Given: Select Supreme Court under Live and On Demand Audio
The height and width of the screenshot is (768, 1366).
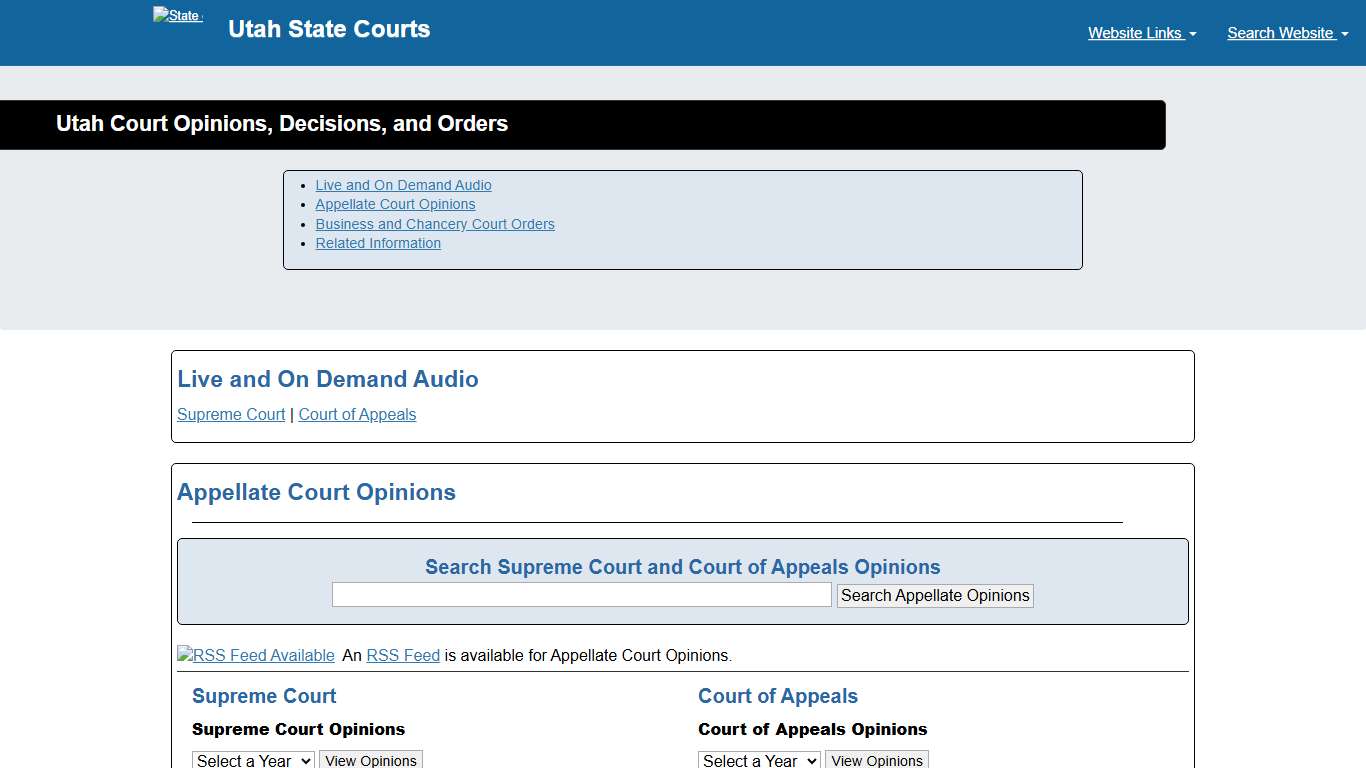Looking at the screenshot, I should [x=231, y=414].
